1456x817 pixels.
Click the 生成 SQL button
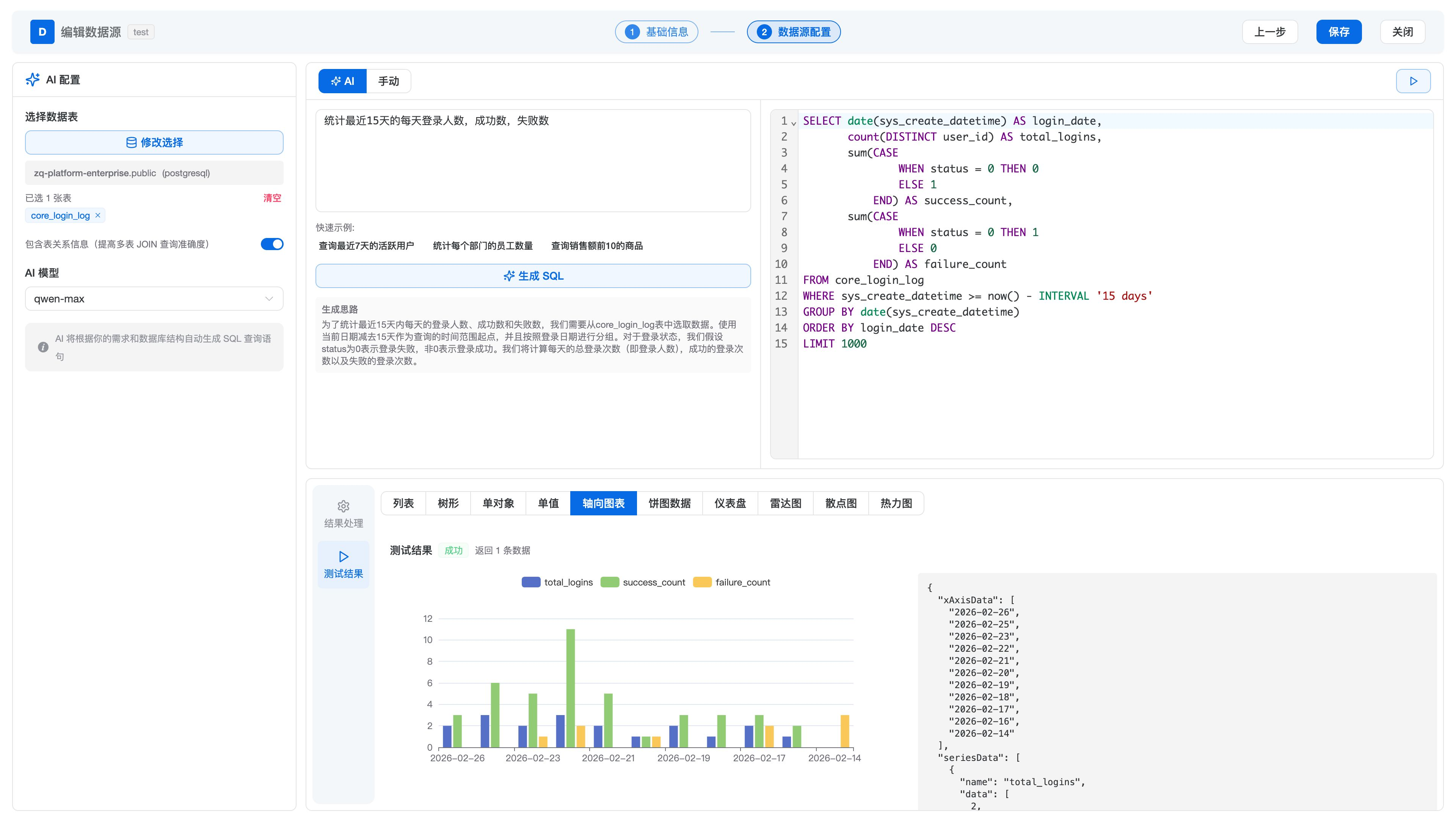point(533,276)
